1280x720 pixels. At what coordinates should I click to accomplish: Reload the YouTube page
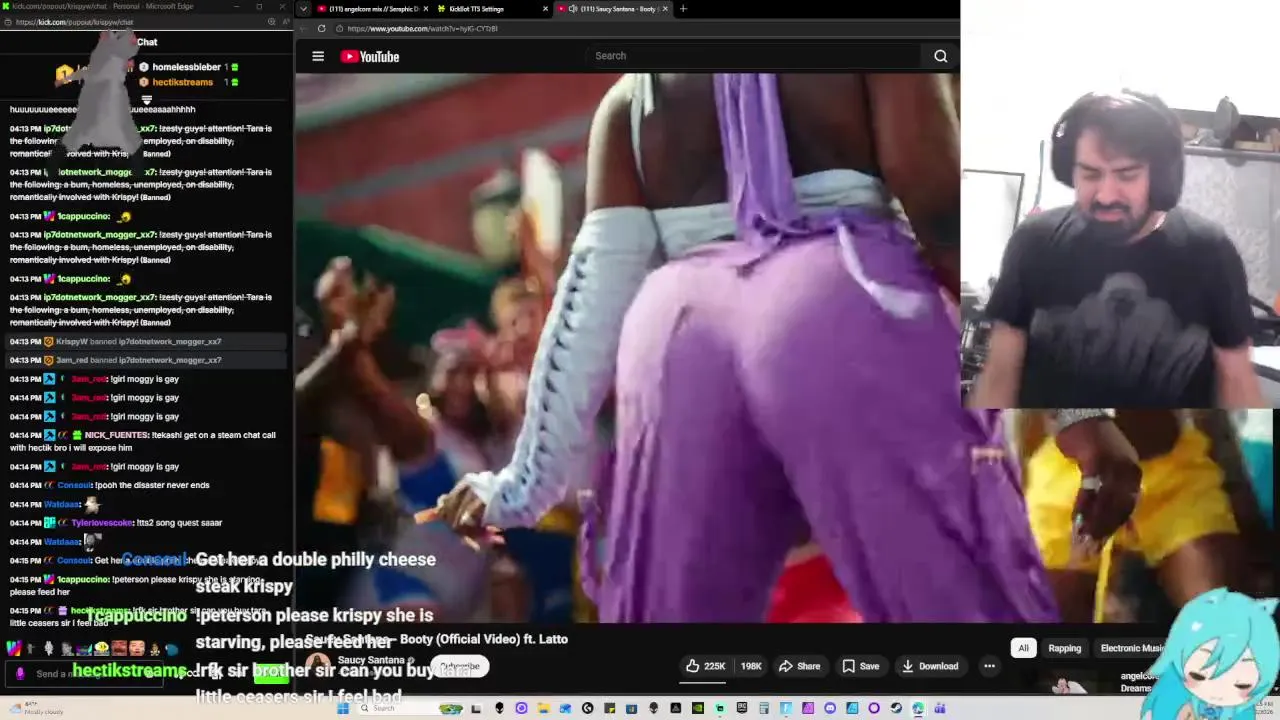(x=321, y=28)
